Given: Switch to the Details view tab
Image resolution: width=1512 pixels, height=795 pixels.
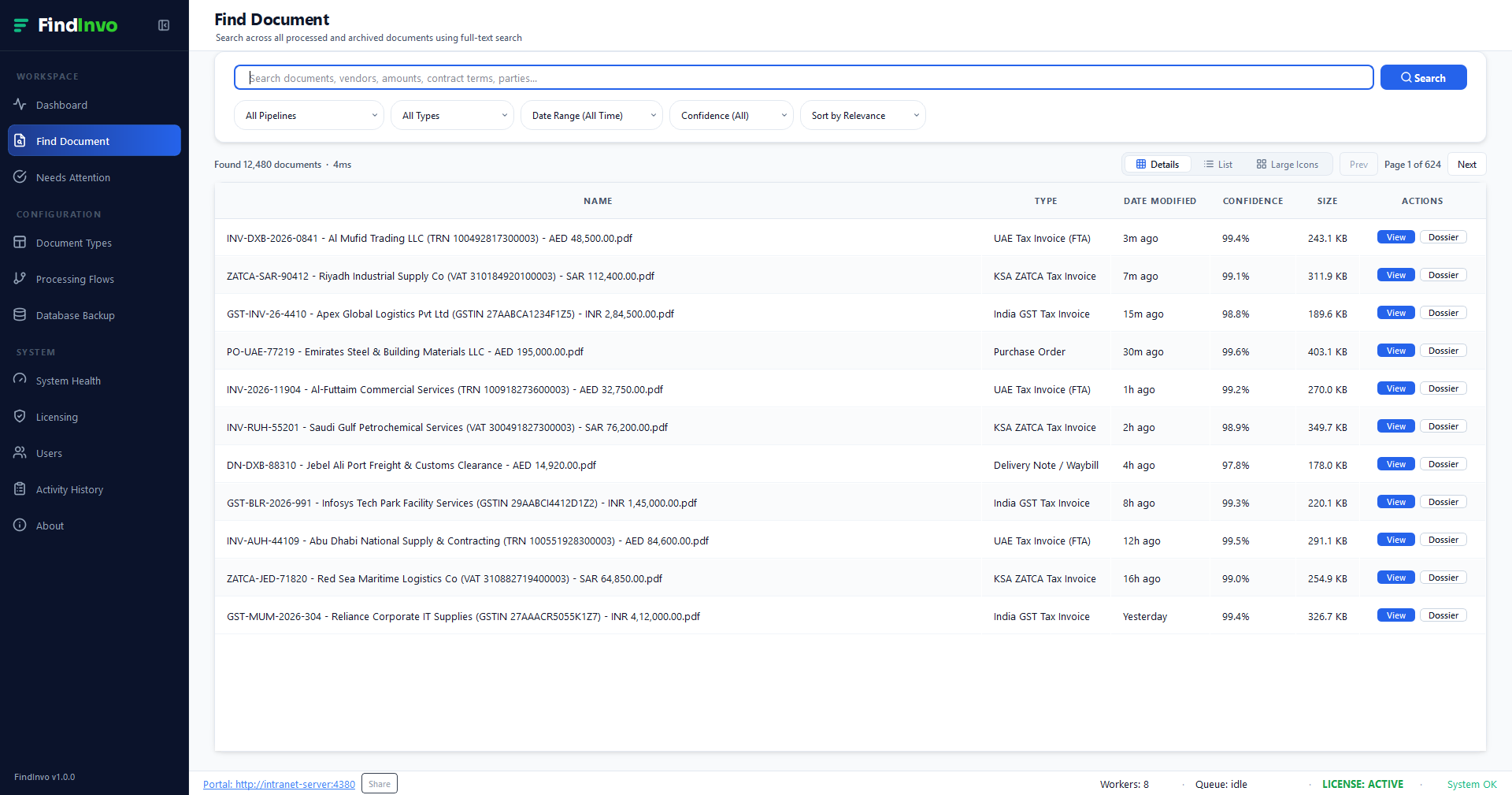Looking at the screenshot, I should click(1158, 164).
